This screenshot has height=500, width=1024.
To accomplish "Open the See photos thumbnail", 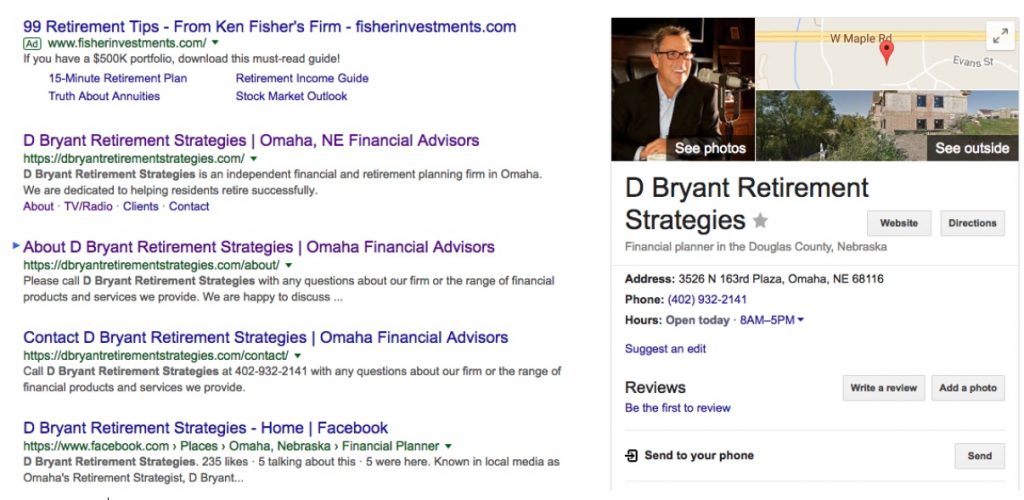I will click(683, 89).
